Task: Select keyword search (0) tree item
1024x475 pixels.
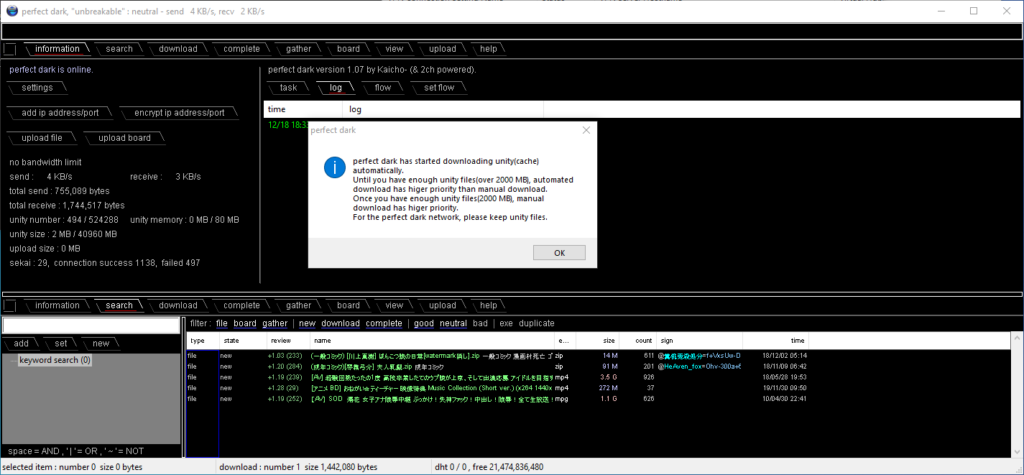Action: click(x=55, y=360)
